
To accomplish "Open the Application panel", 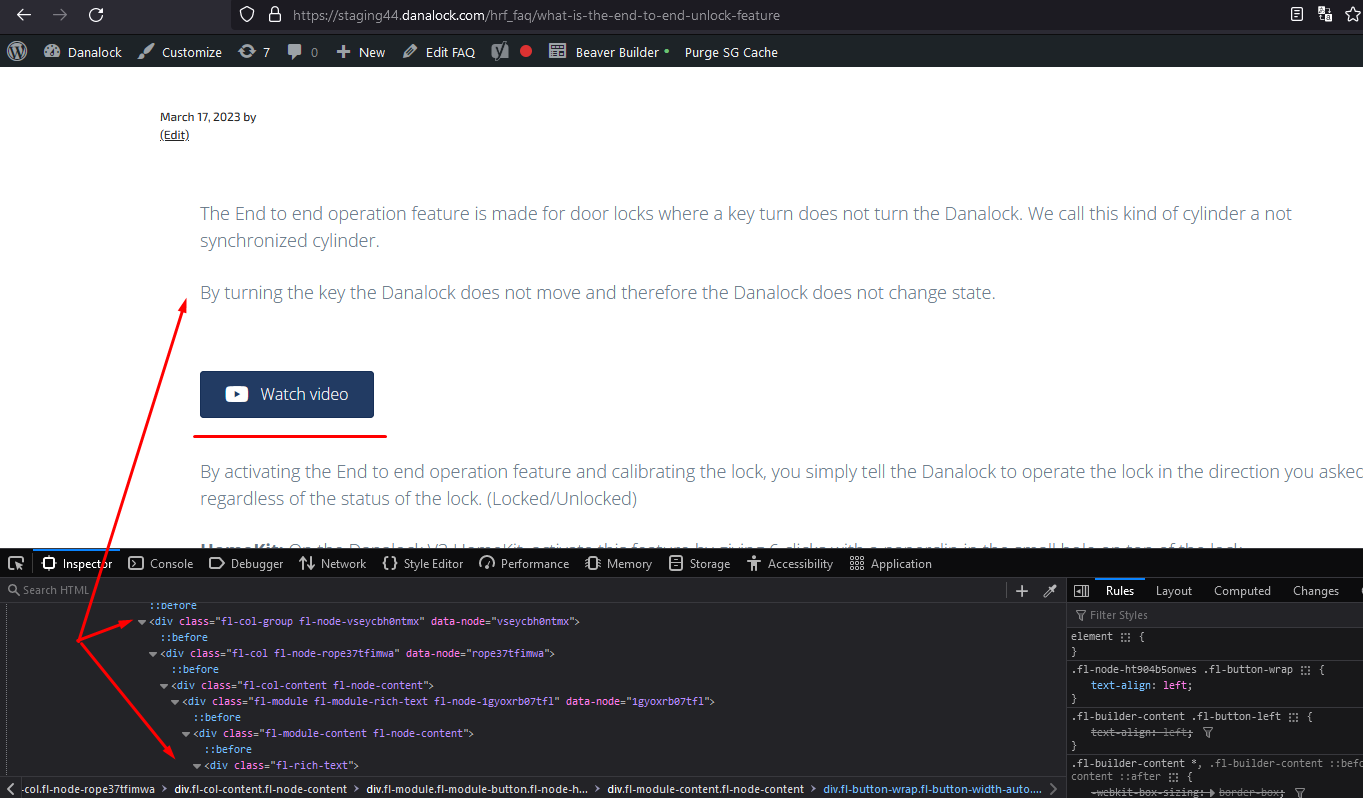I will pos(890,563).
